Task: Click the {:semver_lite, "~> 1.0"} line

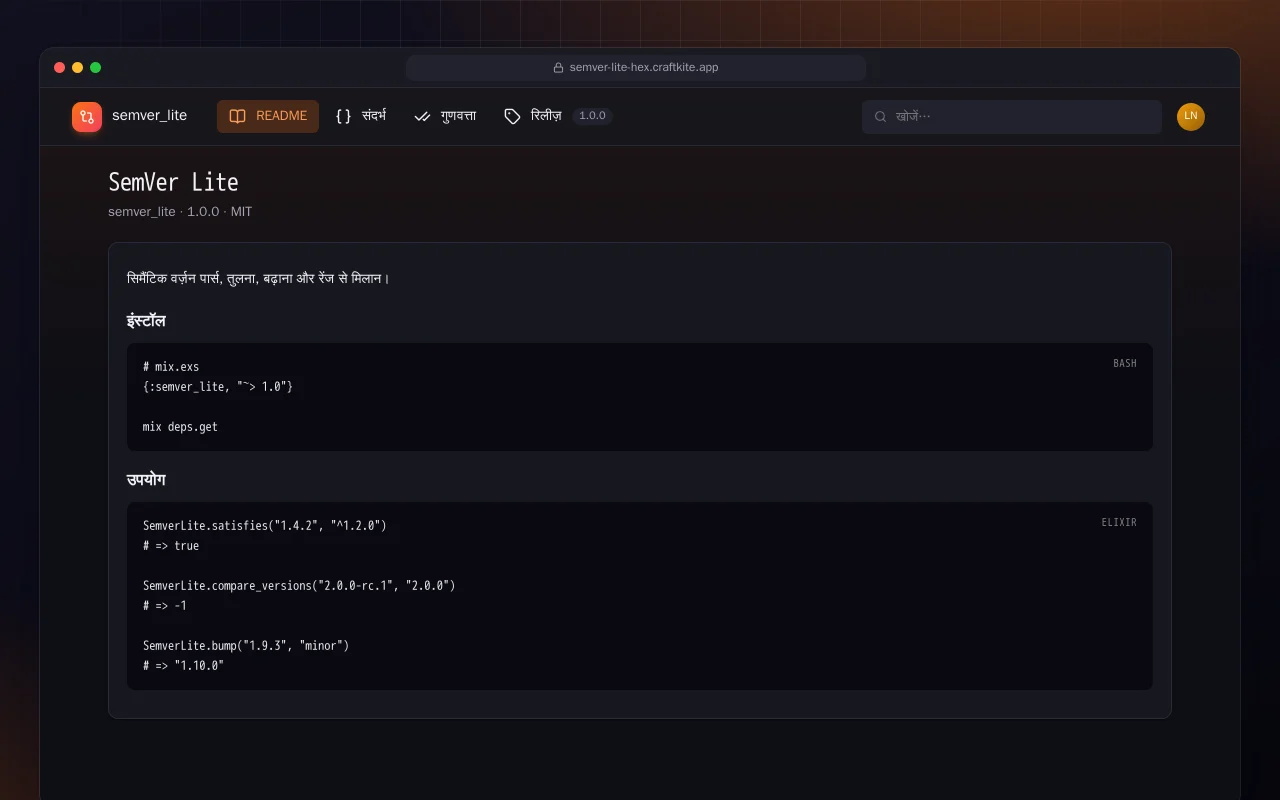Action: pos(218,387)
